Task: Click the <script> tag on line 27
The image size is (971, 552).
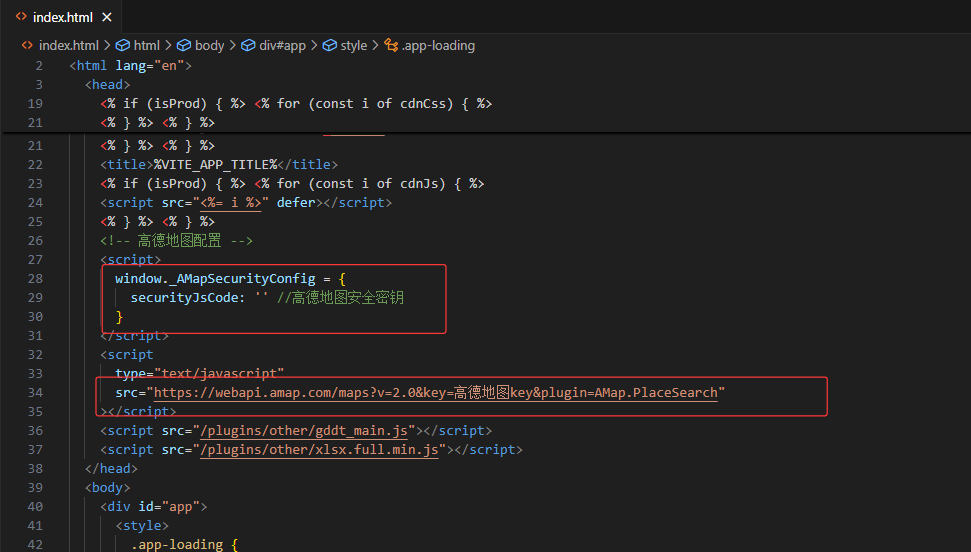Action: [131, 260]
